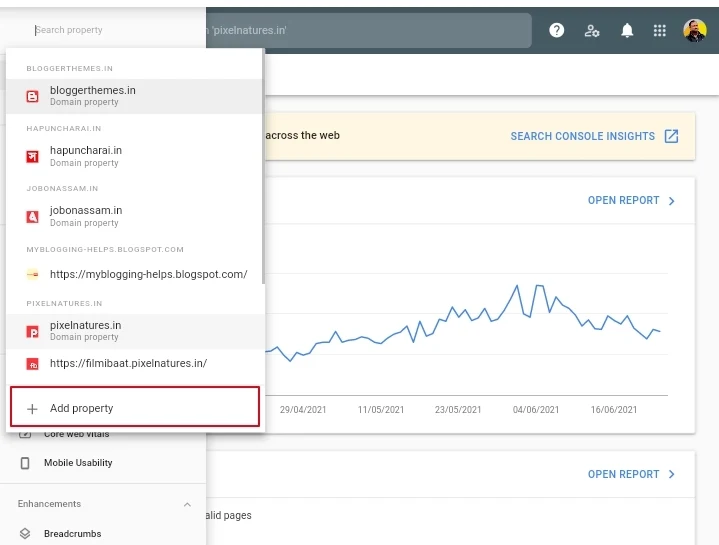Open the users and permissions settings icon

592,31
